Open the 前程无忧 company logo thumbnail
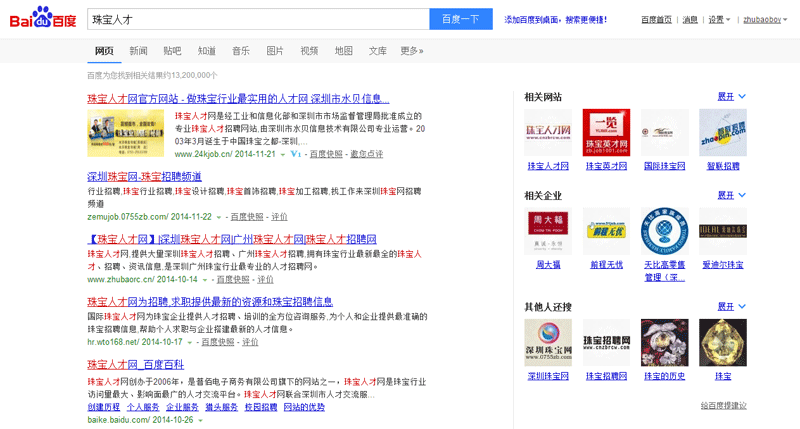800x429 pixels. coord(606,231)
